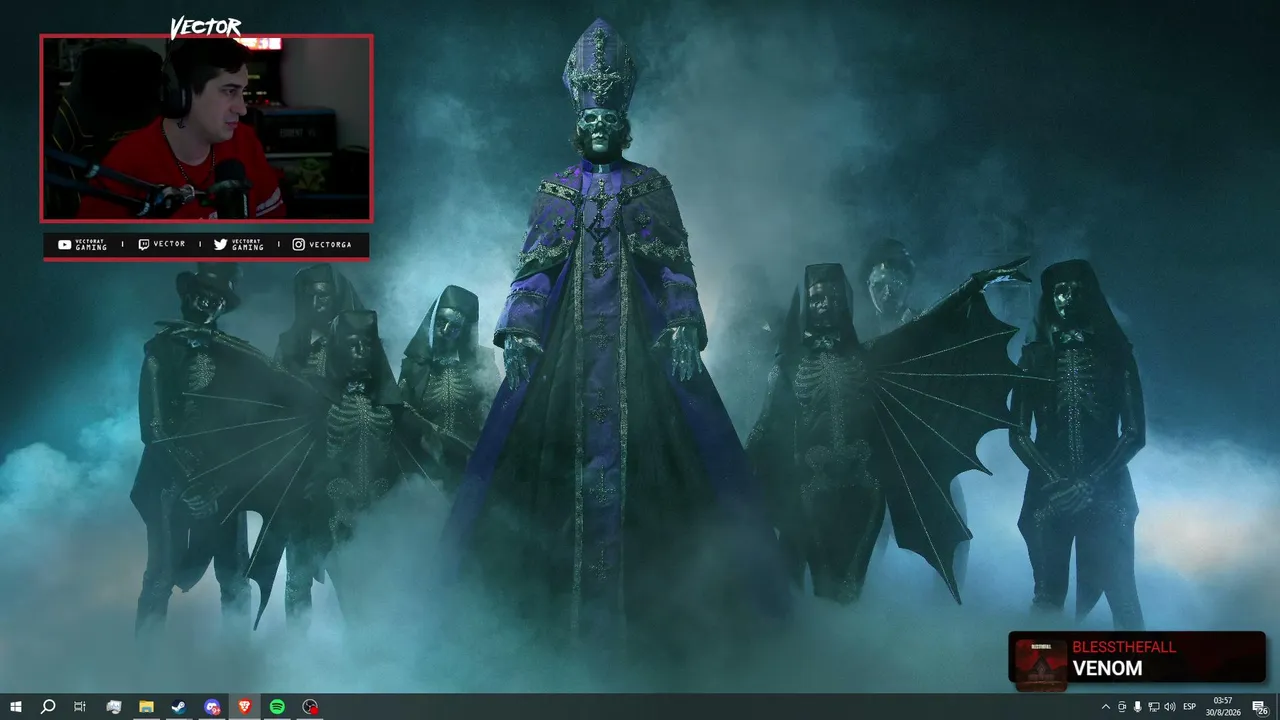Expand the hidden system tray icons
Viewport: 1280px width, 720px height.
click(1106, 707)
